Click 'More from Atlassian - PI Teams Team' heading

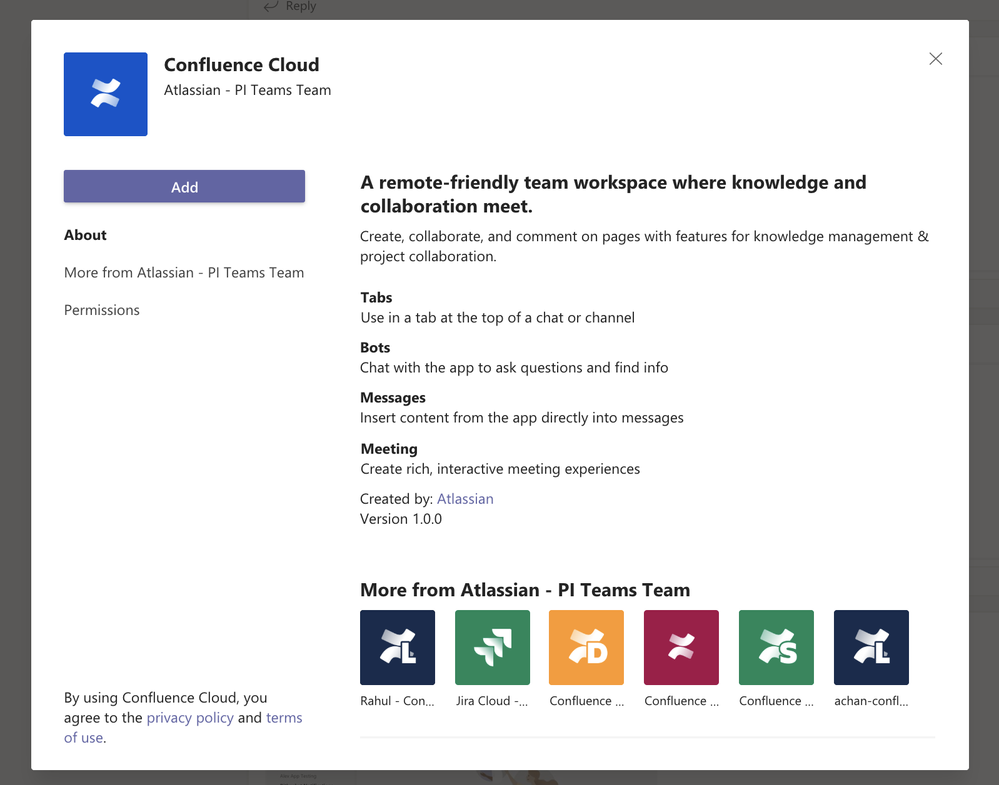pyautogui.click(x=525, y=590)
